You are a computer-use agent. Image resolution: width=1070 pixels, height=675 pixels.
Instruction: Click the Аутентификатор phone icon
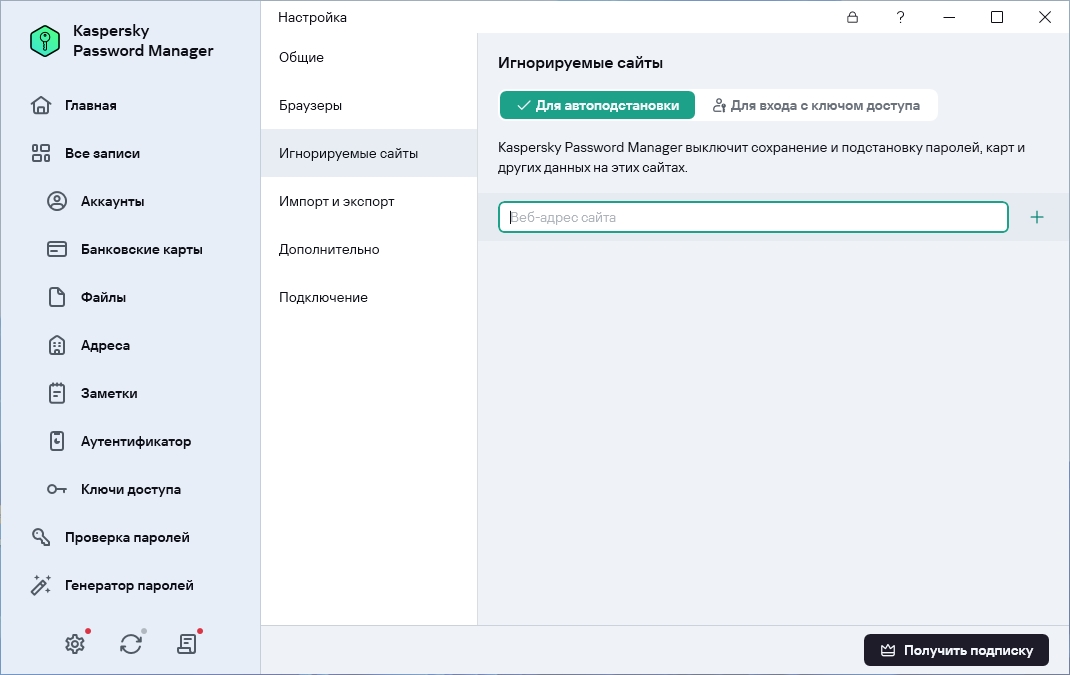[57, 441]
